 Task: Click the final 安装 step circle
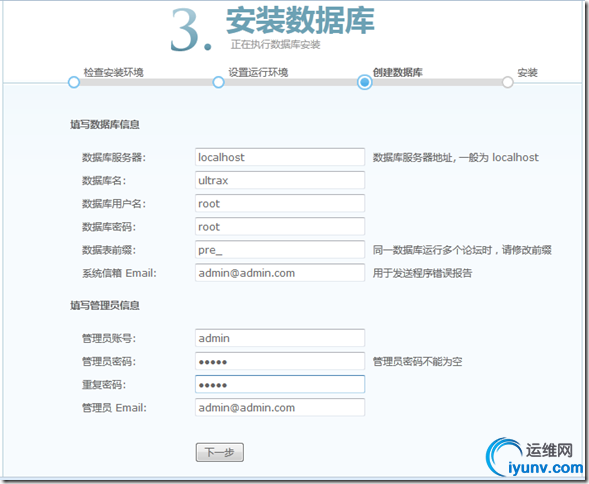click(x=507, y=82)
